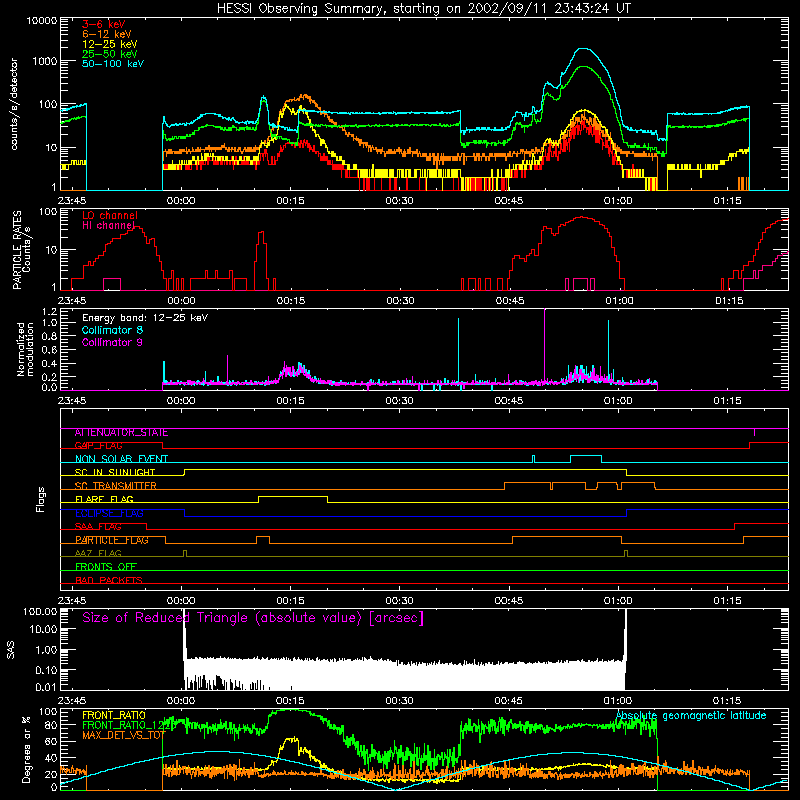The width and height of the screenshot is (800, 800).
Task: Click the counts/s/detector axis label
Action: click(14, 104)
